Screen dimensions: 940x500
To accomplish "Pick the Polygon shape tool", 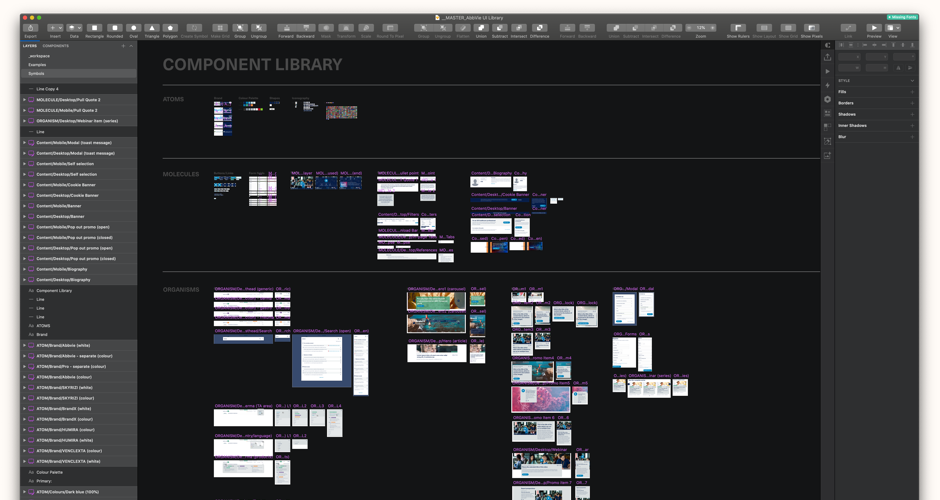I will tap(170, 29).
